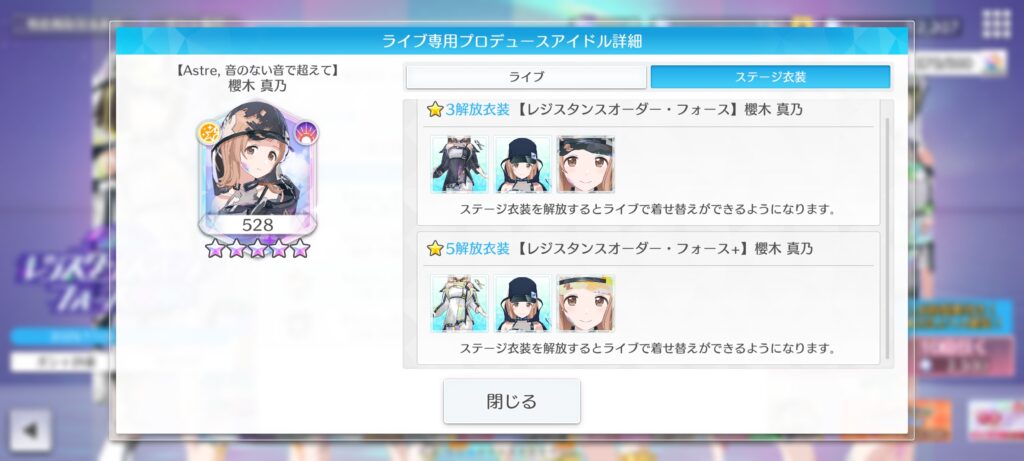1024x461 pixels.
Task: Click the ライブ専用プロデュースアイドル詳細 title bar
Action: click(512, 41)
